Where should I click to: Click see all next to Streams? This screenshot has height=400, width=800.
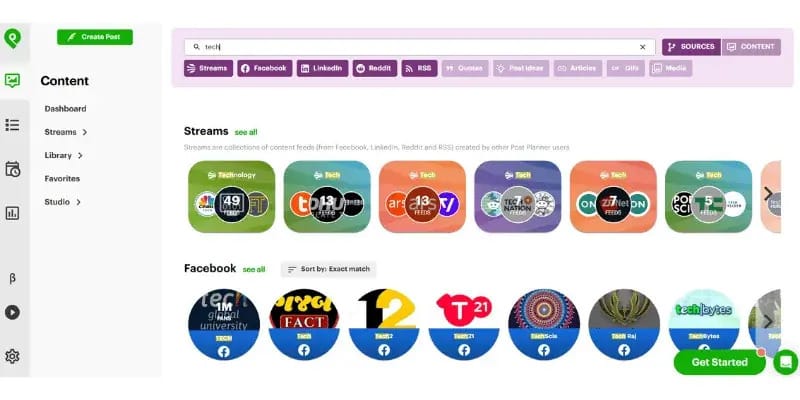[246, 132]
